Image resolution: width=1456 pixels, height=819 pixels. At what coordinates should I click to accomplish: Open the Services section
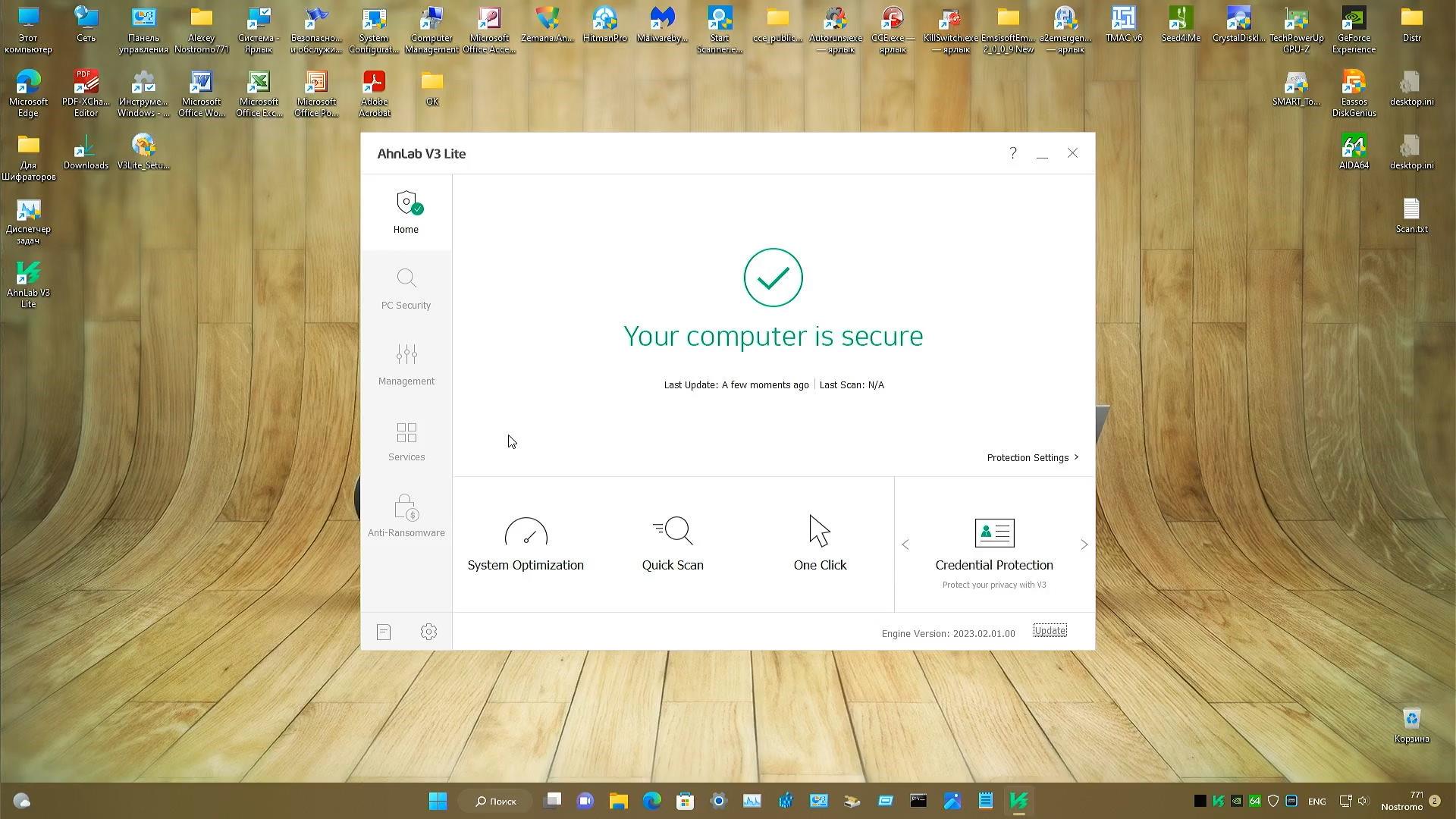click(406, 442)
